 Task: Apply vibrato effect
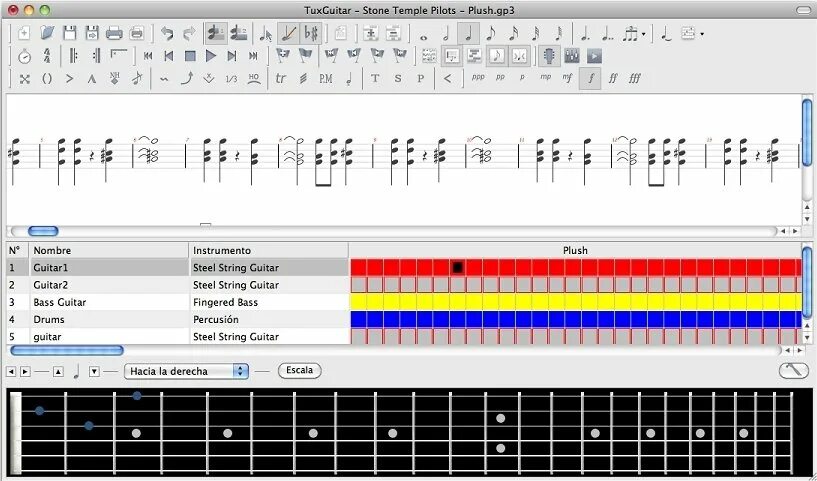click(165, 79)
